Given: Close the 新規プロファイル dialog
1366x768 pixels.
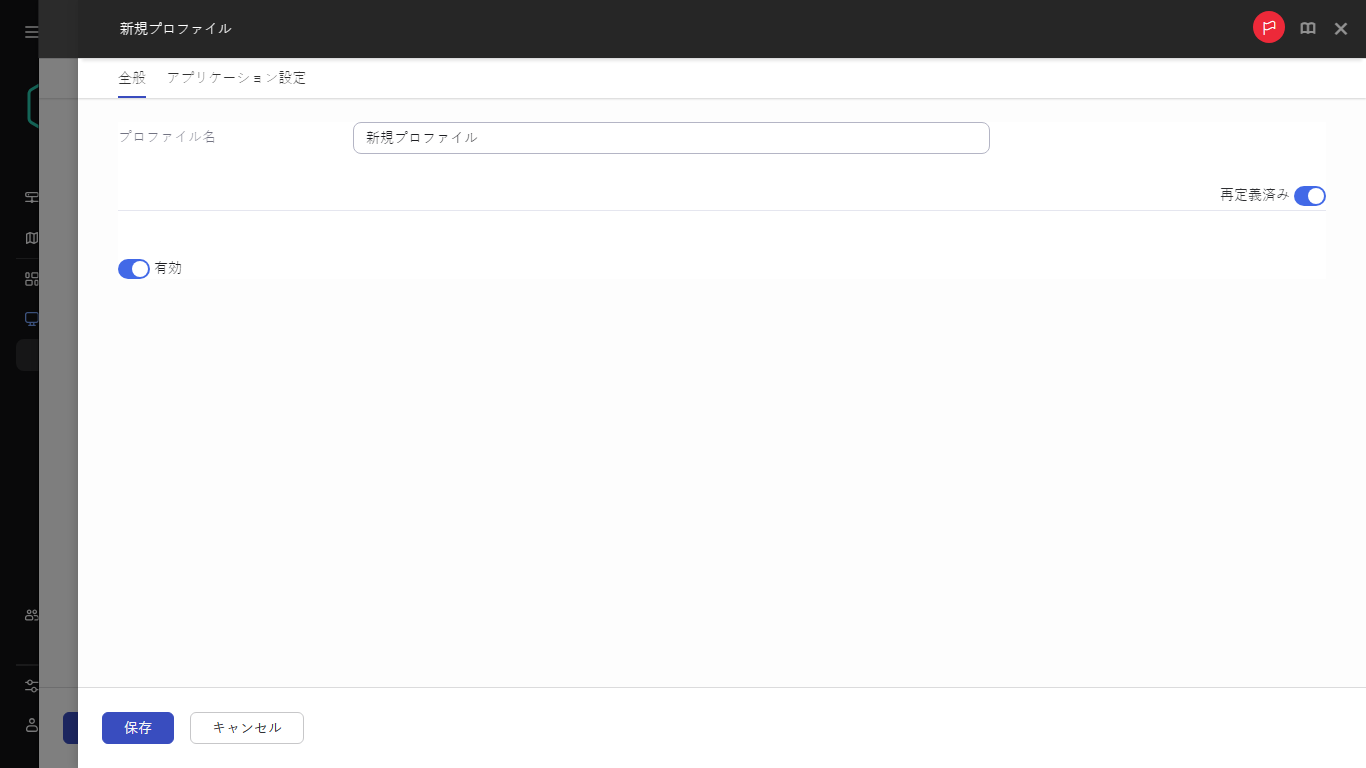Looking at the screenshot, I should point(1341,28).
